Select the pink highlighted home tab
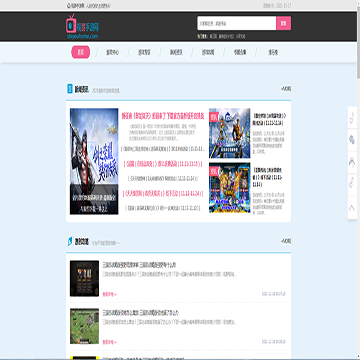Screen dimensions: 360x360 [x=81, y=52]
